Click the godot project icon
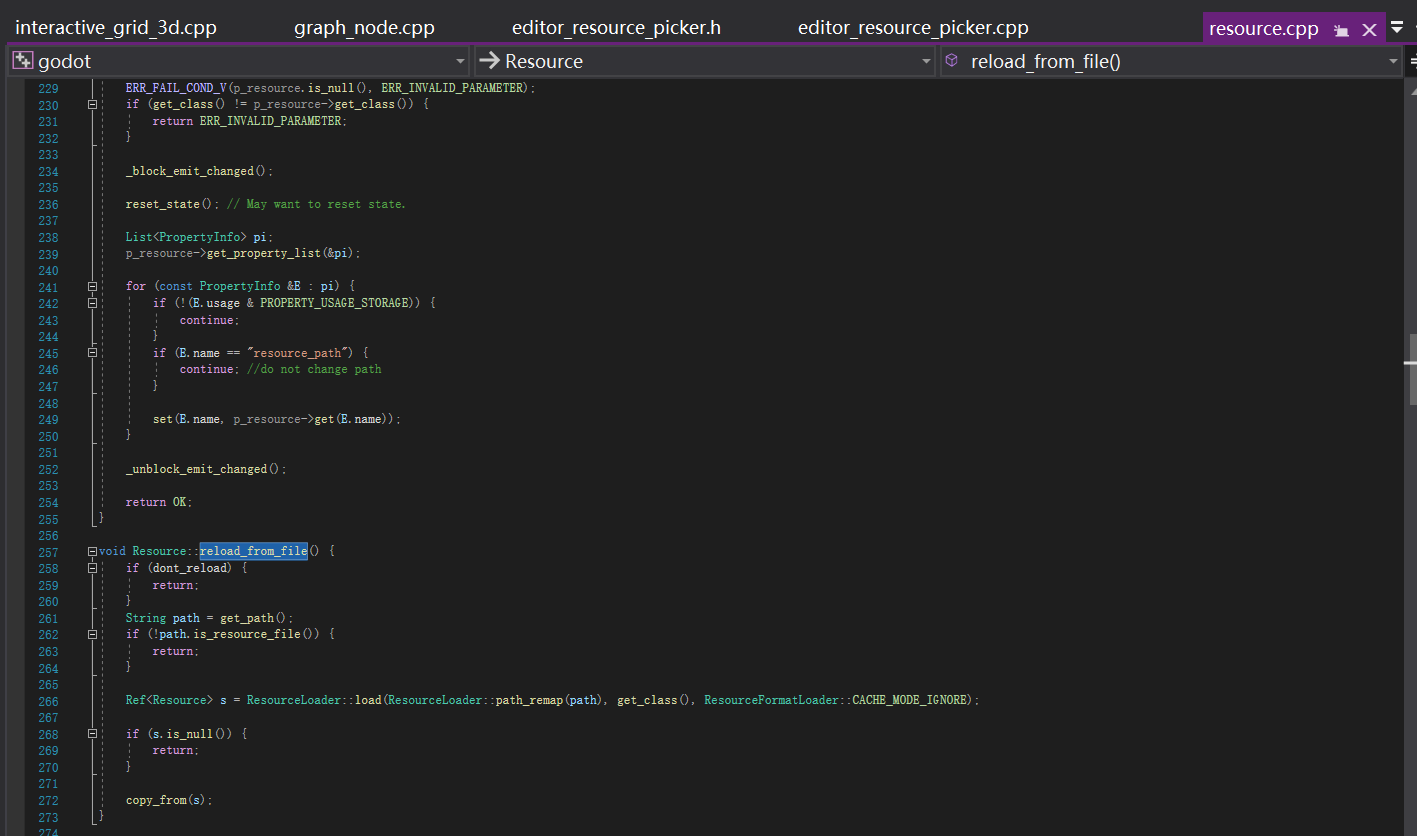This screenshot has height=836, width=1417. (23, 61)
